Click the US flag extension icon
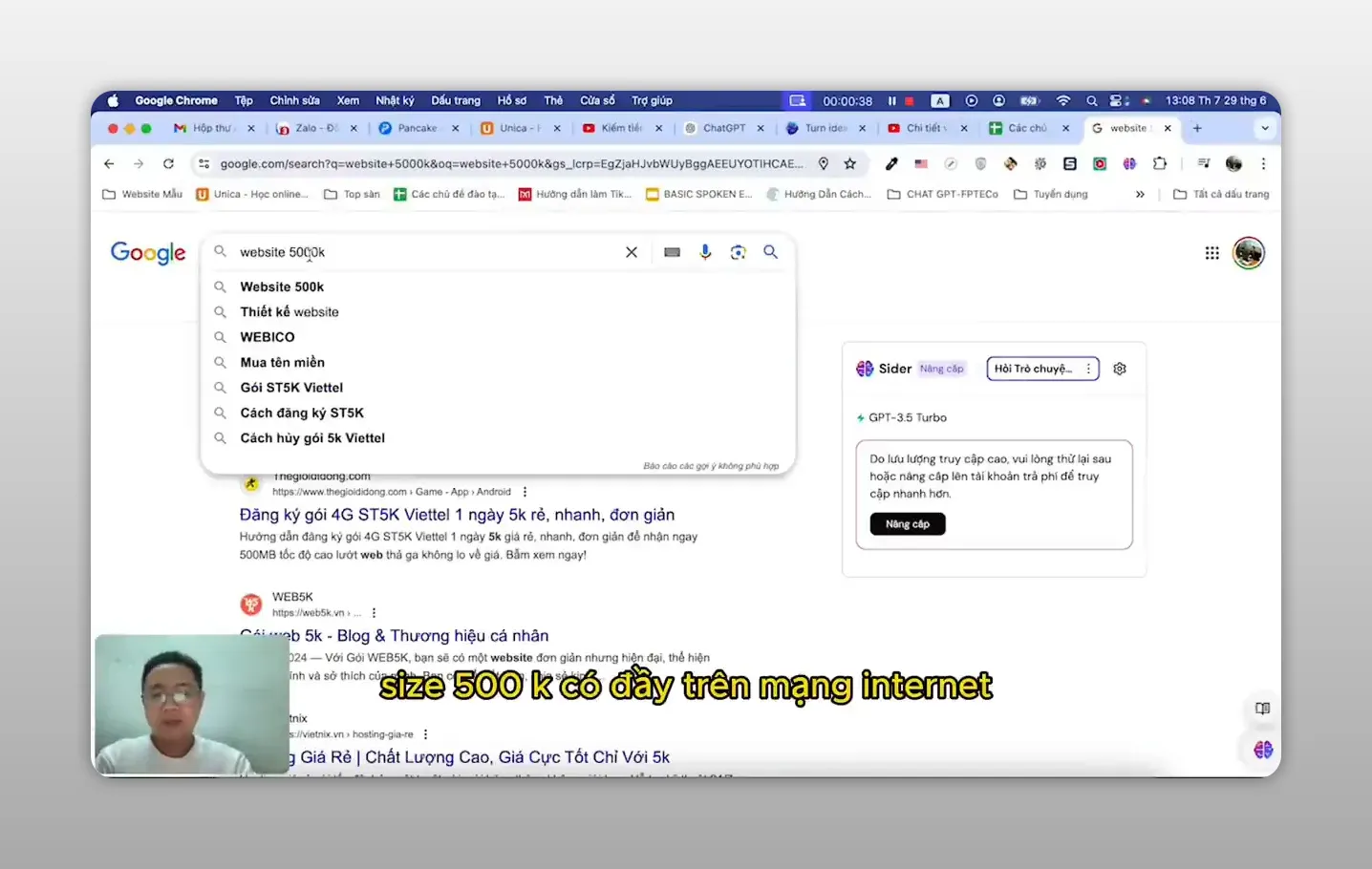The height and width of the screenshot is (869, 1372). click(921, 164)
